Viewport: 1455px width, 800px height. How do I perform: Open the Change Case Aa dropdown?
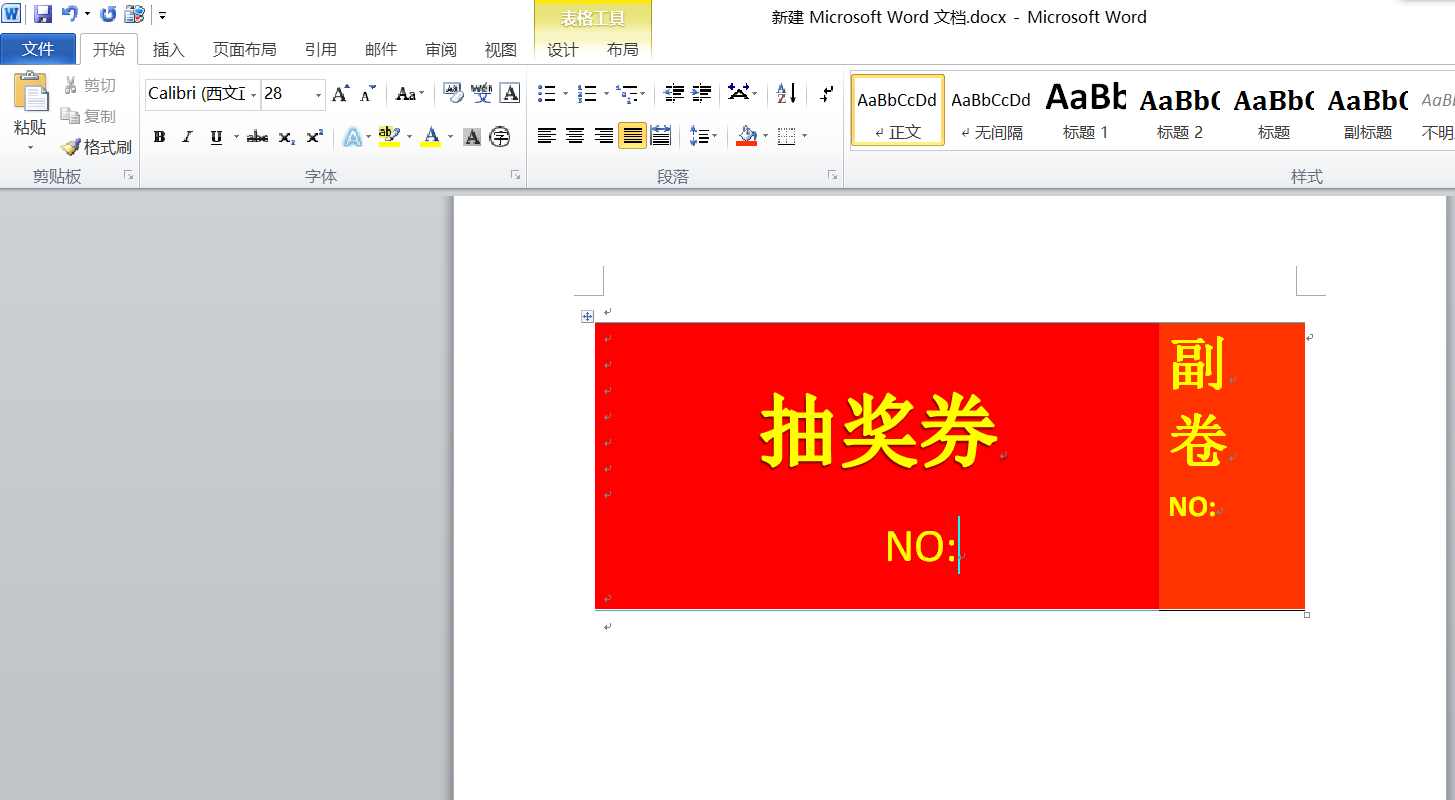[410, 94]
